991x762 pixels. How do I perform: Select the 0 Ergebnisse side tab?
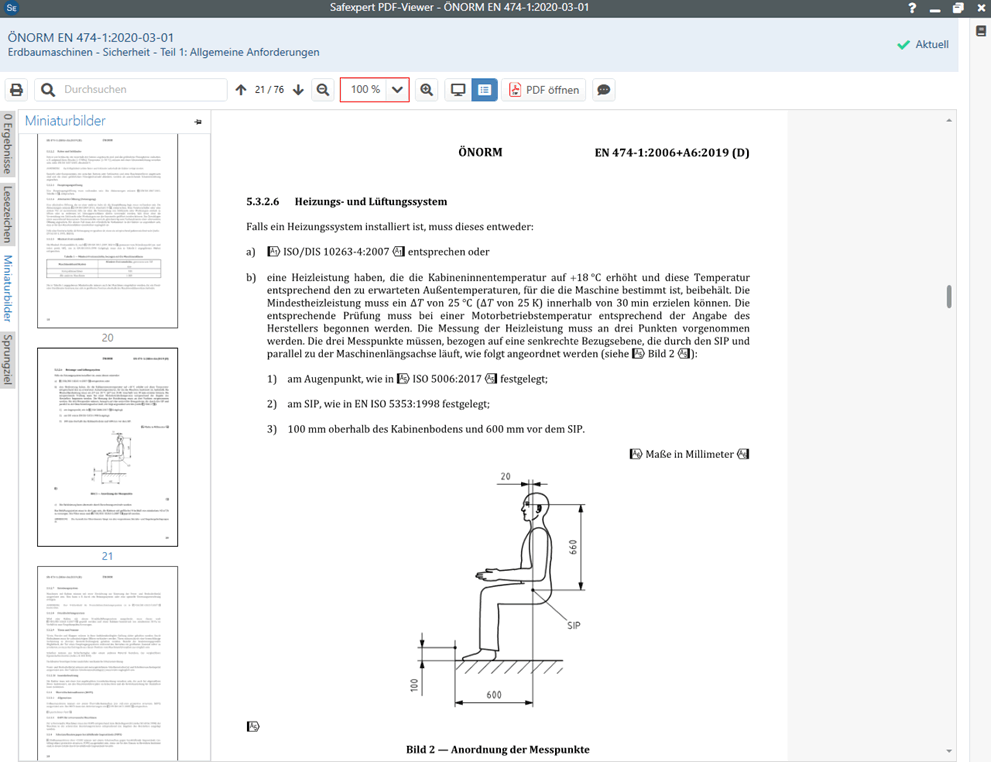8,145
